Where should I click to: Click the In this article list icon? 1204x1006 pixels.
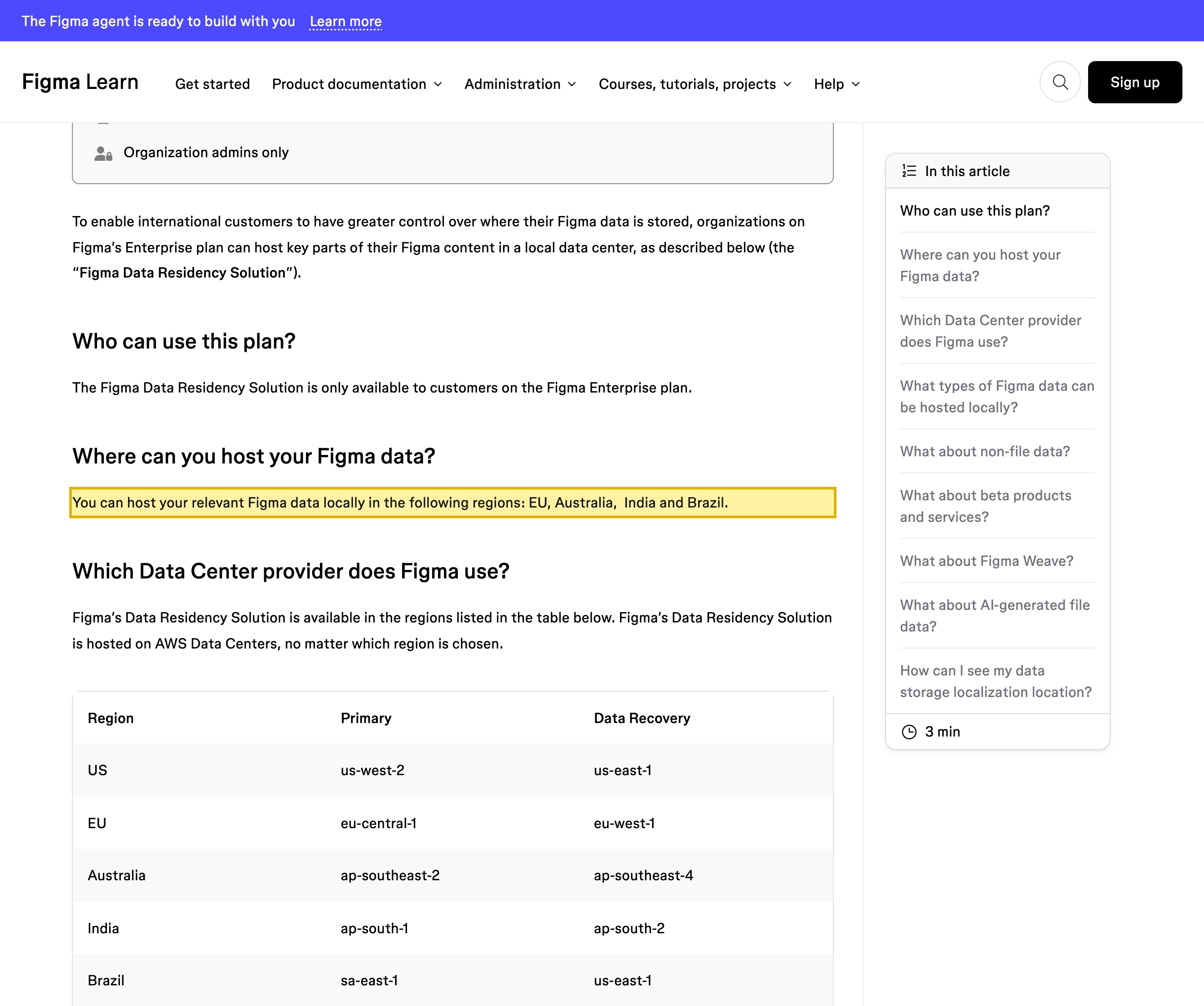point(909,171)
